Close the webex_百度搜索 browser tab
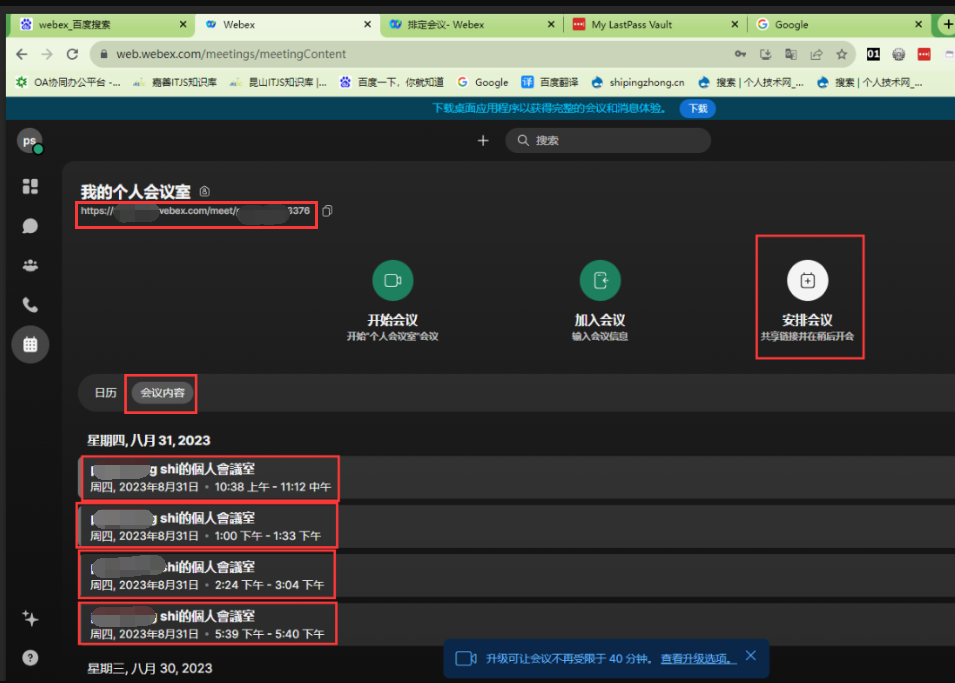This screenshot has width=955, height=683. pos(183,24)
